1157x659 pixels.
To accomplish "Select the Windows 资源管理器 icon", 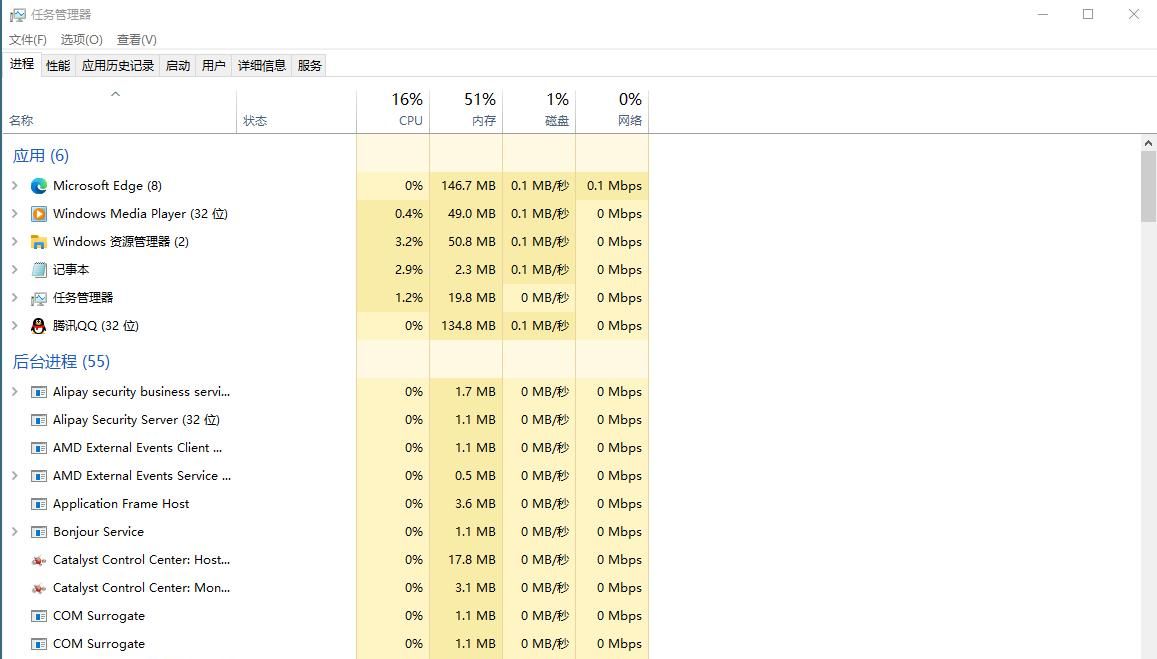I will pyautogui.click(x=38, y=241).
